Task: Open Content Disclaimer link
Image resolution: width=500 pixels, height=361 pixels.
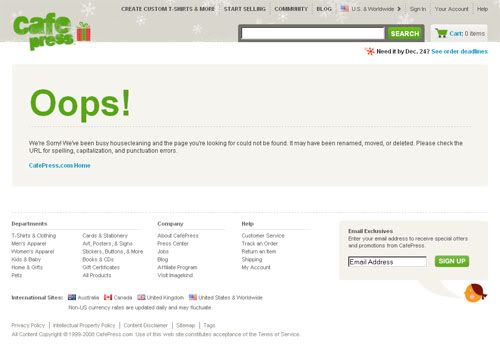Action: tap(146, 325)
